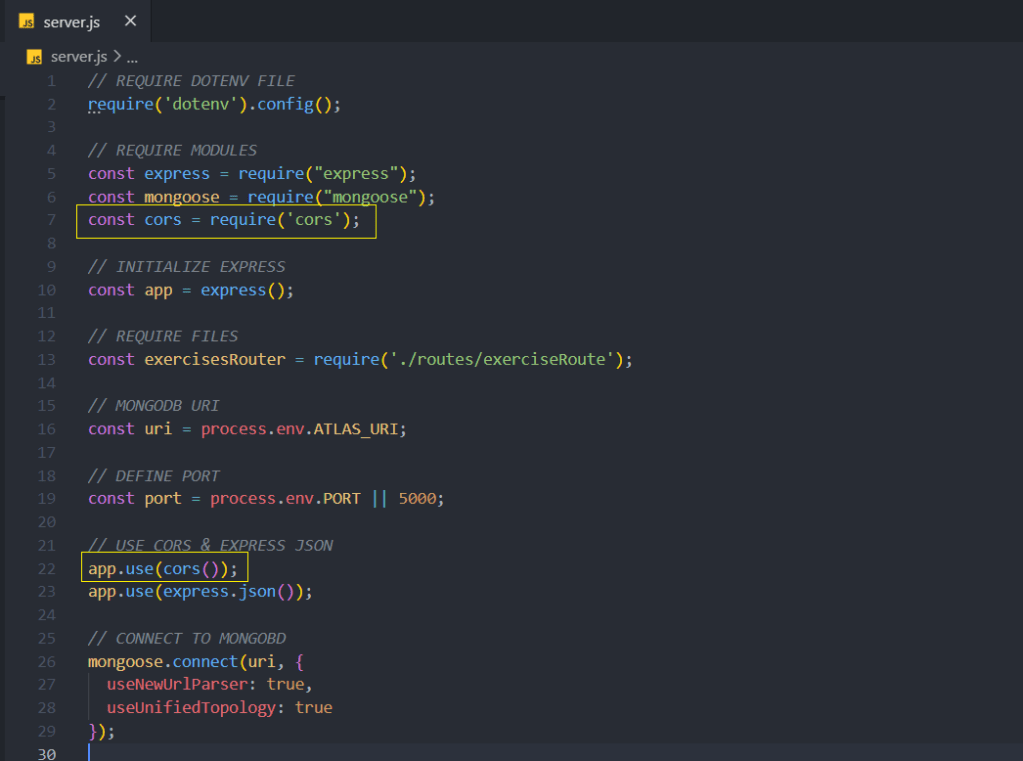The height and width of the screenshot is (761, 1023).
Task: Click the 5000 port number value
Action: [x=417, y=498]
